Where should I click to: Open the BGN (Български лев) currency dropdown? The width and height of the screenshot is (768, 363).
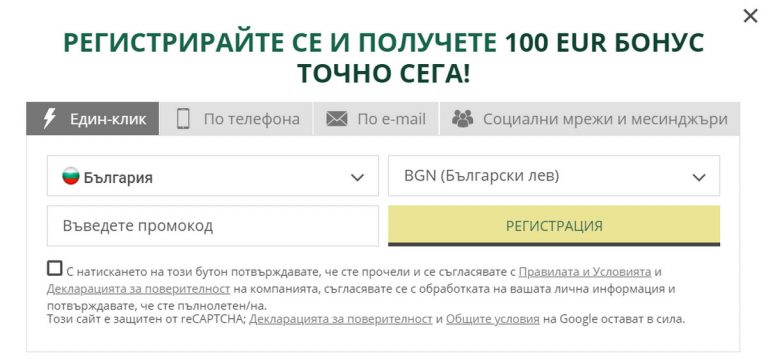click(554, 176)
